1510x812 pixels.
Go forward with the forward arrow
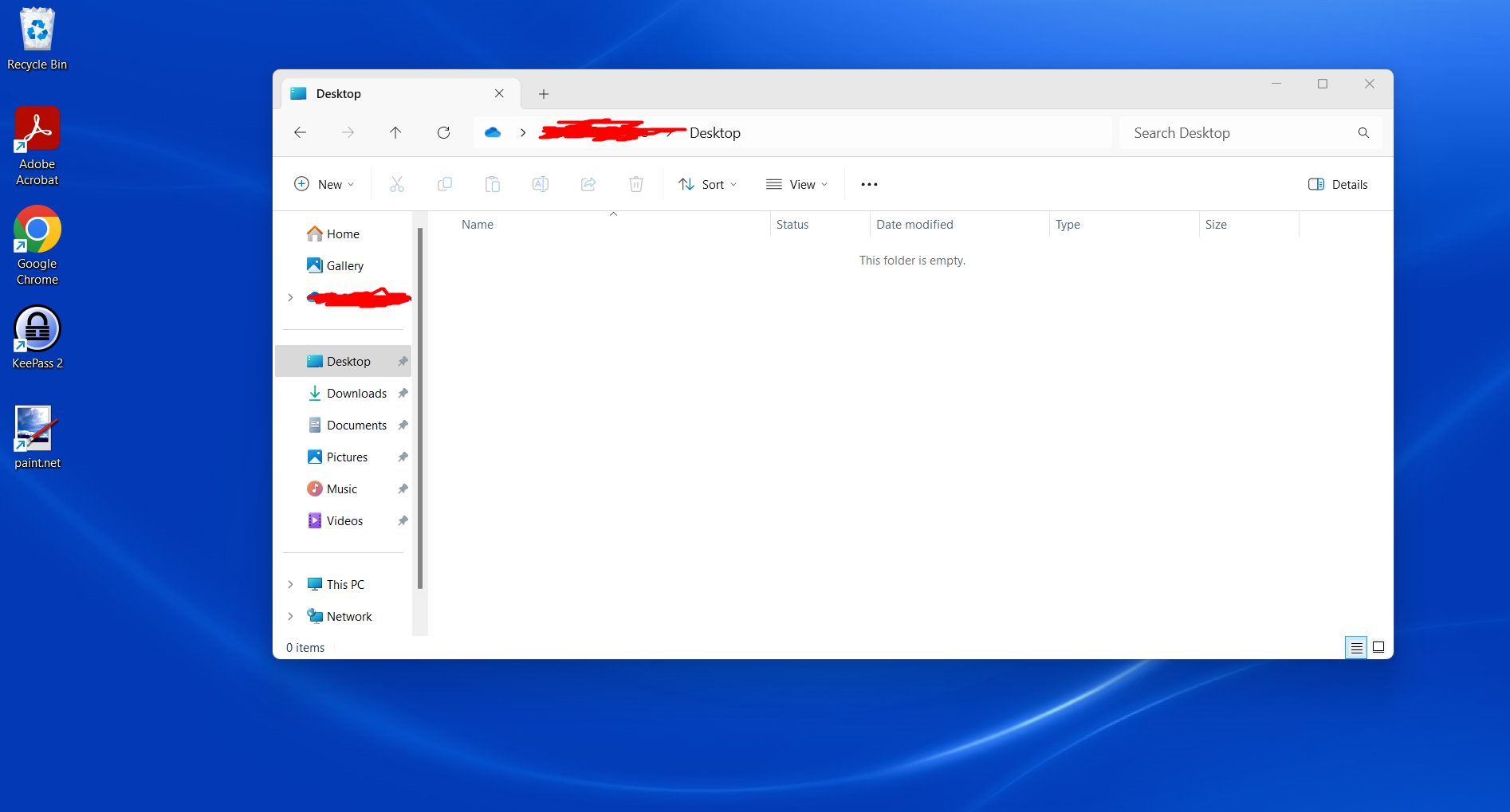(x=348, y=132)
